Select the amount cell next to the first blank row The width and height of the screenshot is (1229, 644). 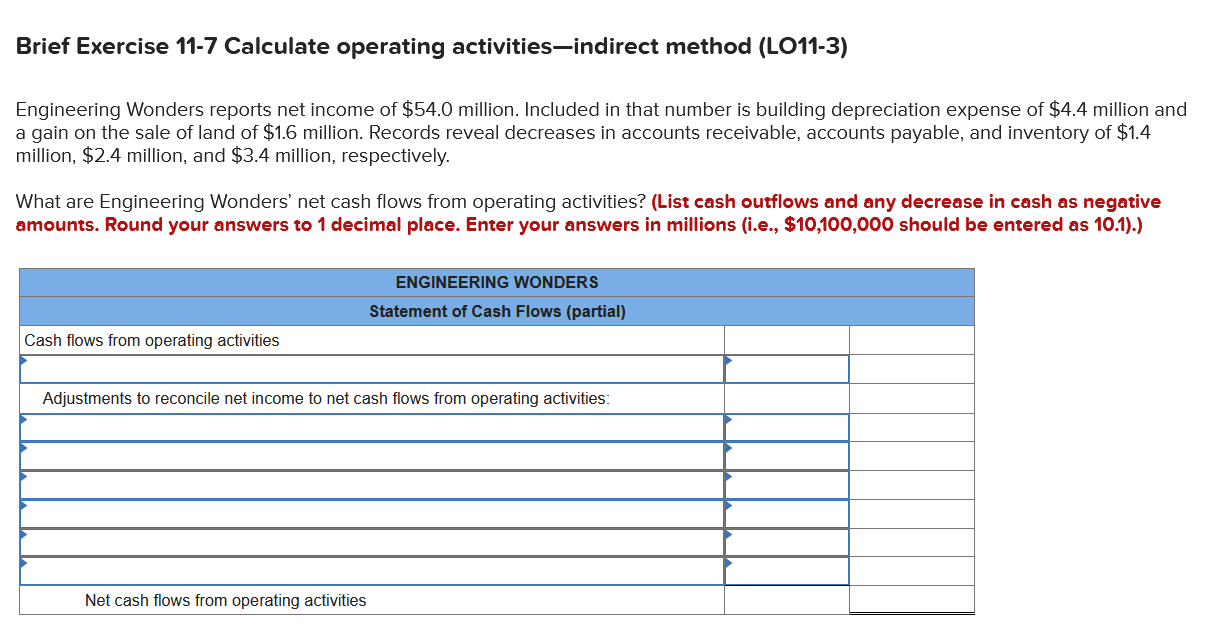pyautogui.click(x=786, y=368)
